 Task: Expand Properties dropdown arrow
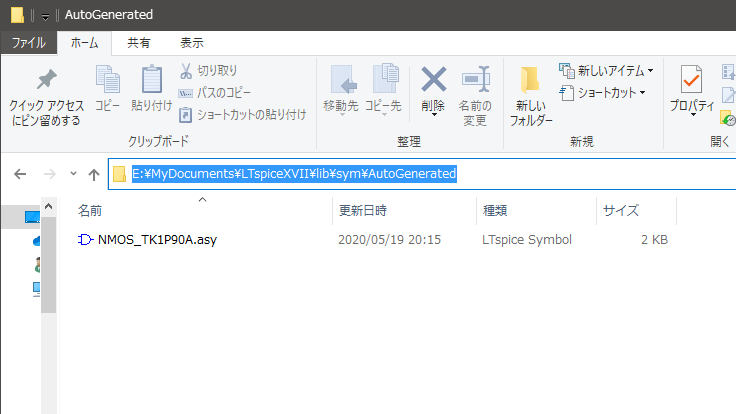693,115
